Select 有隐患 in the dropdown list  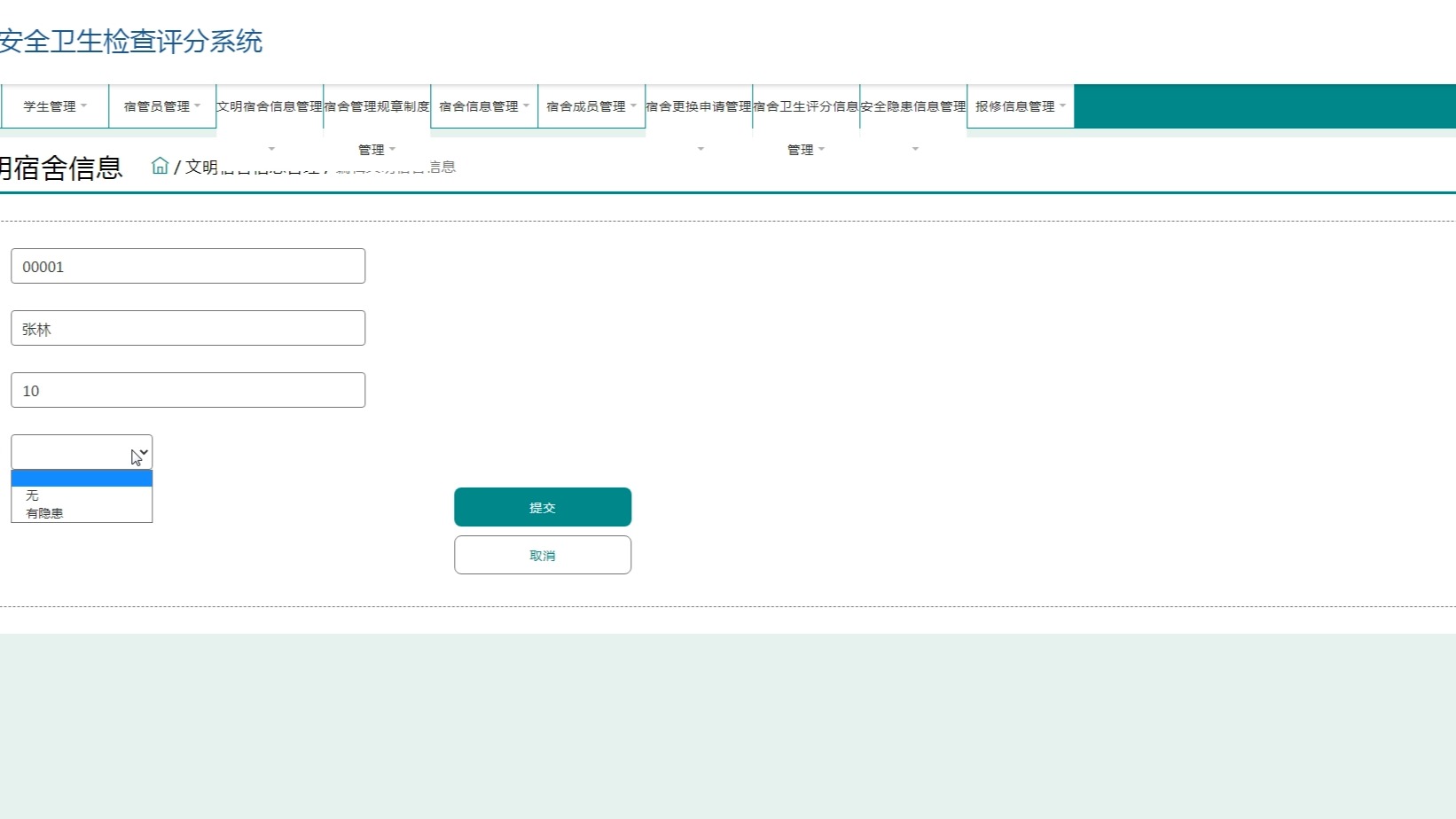82,513
